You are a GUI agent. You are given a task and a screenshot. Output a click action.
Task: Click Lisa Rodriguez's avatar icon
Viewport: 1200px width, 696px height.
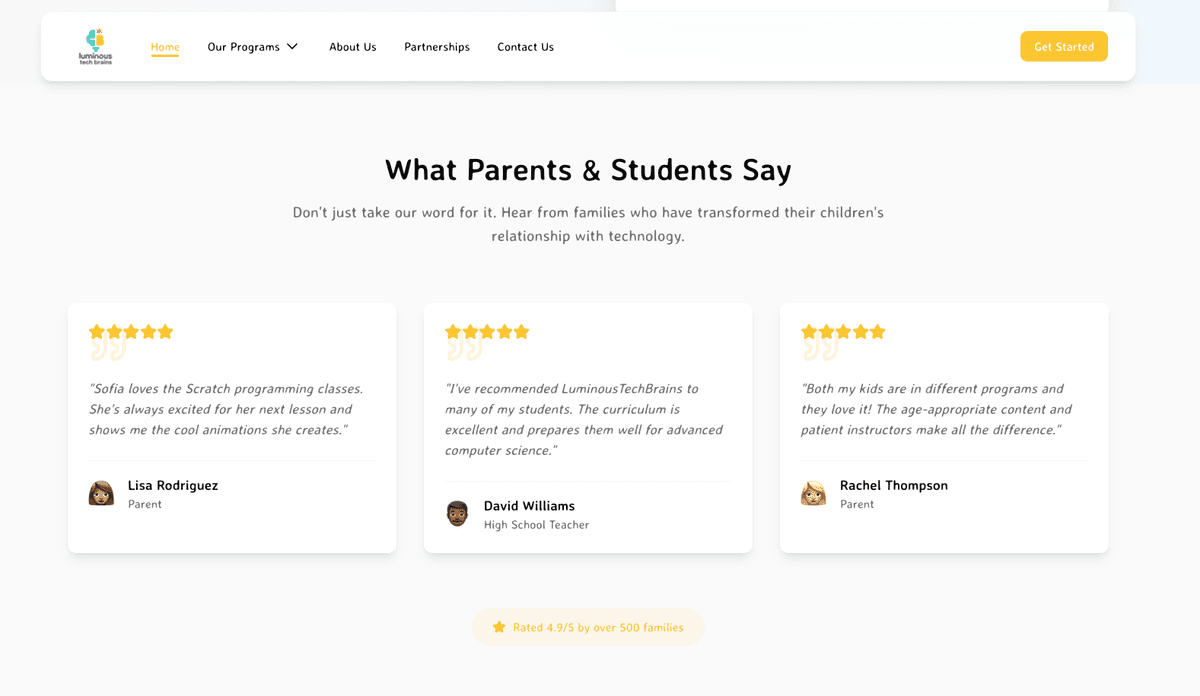101,493
